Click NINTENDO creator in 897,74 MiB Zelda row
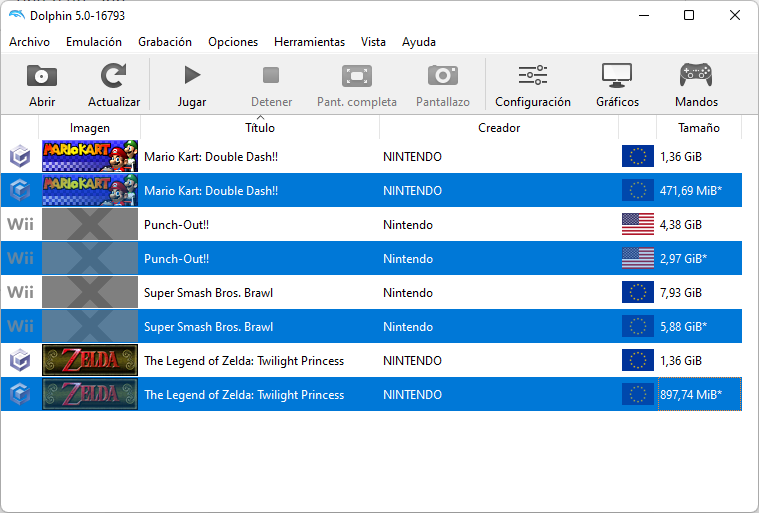759x513 pixels. pos(412,395)
